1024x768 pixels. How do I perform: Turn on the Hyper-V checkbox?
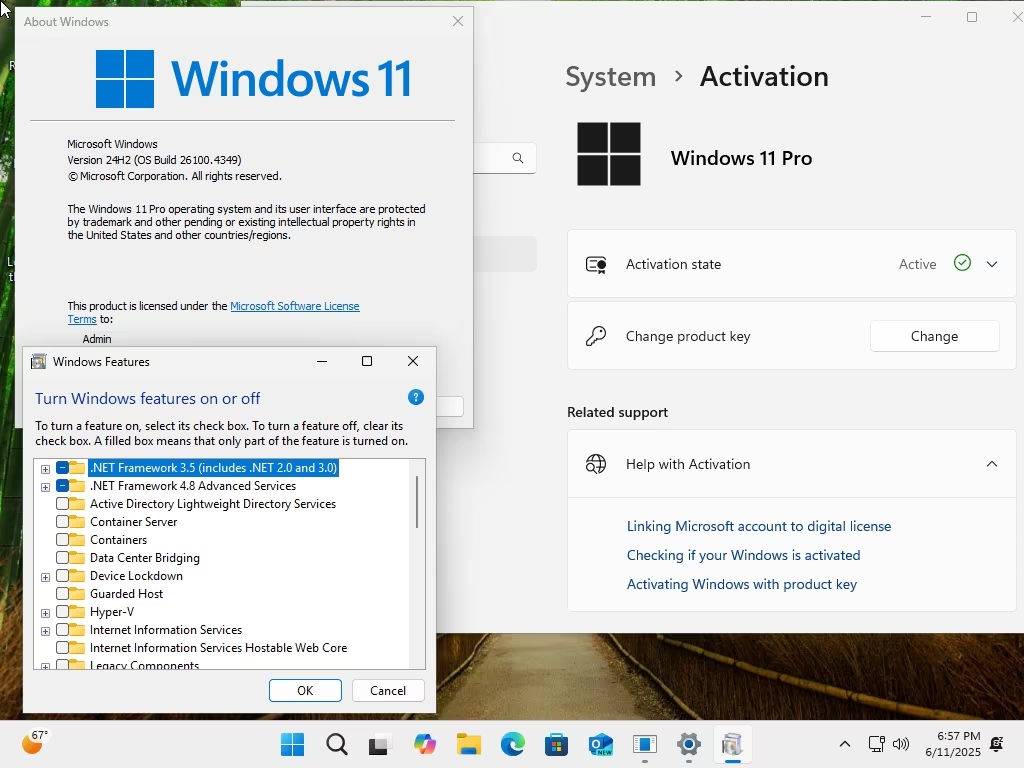click(x=62, y=611)
